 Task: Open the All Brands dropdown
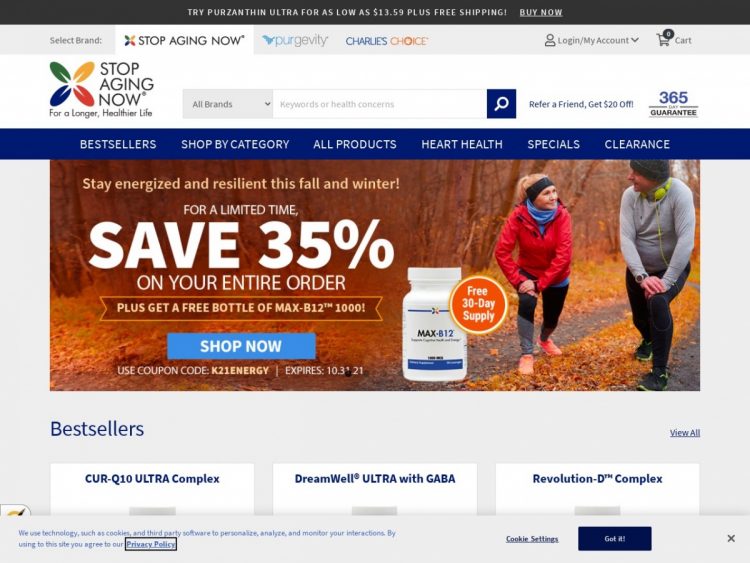[x=228, y=104]
